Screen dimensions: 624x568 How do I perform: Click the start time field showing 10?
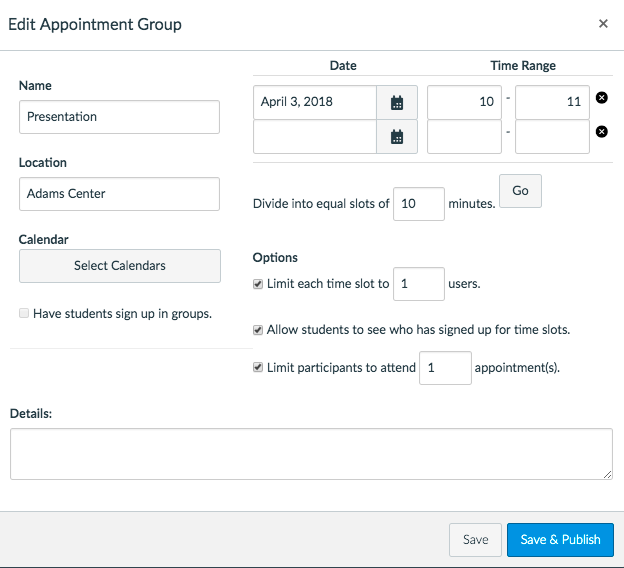464,102
